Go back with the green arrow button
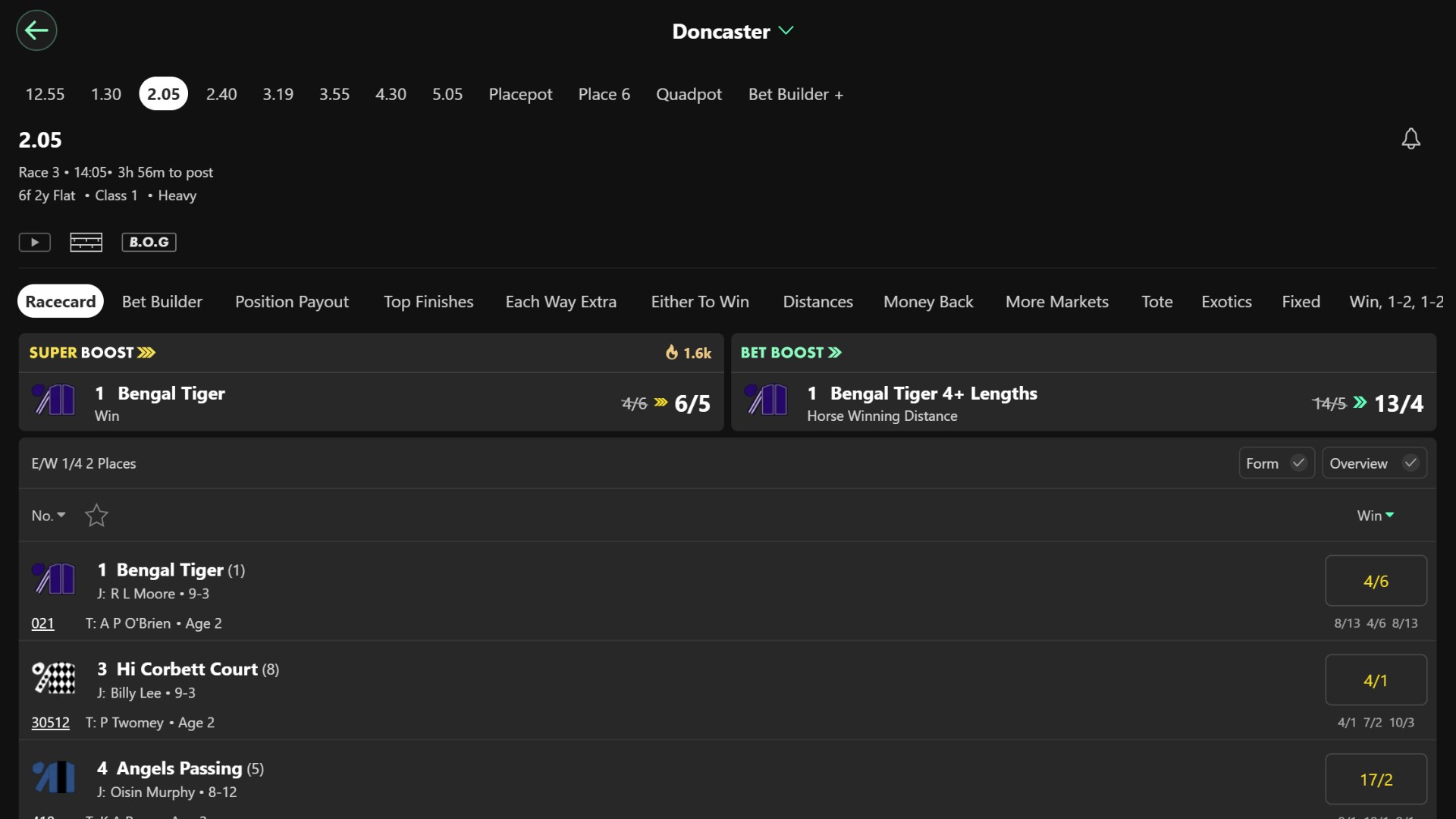Viewport: 1456px width, 819px height. (x=36, y=30)
